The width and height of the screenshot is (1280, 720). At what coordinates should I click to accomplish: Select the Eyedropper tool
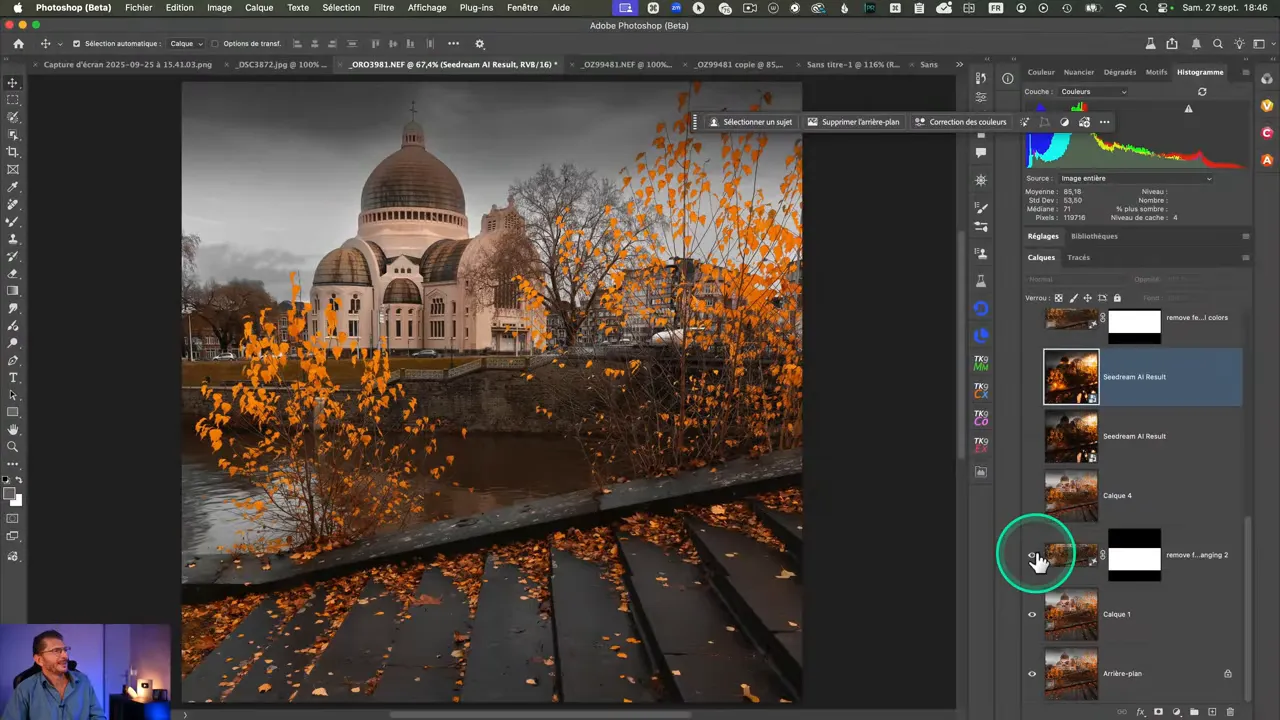pyautogui.click(x=13, y=187)
